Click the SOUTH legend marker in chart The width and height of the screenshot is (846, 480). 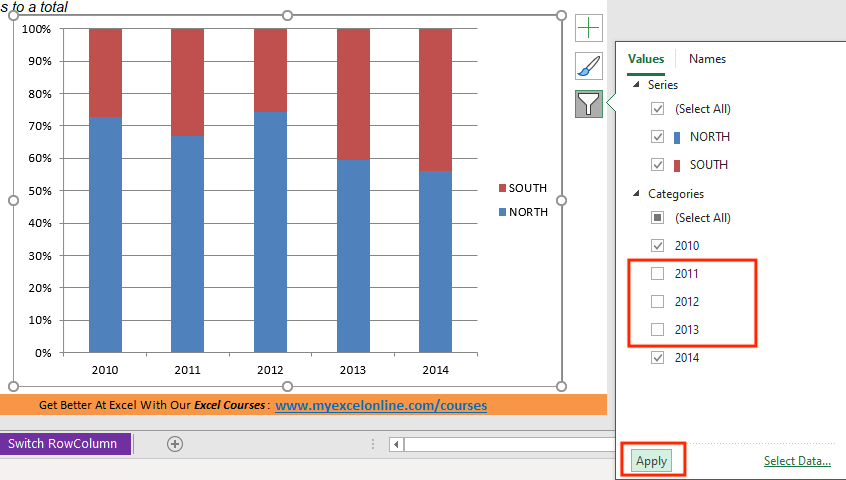pos(502,188)
